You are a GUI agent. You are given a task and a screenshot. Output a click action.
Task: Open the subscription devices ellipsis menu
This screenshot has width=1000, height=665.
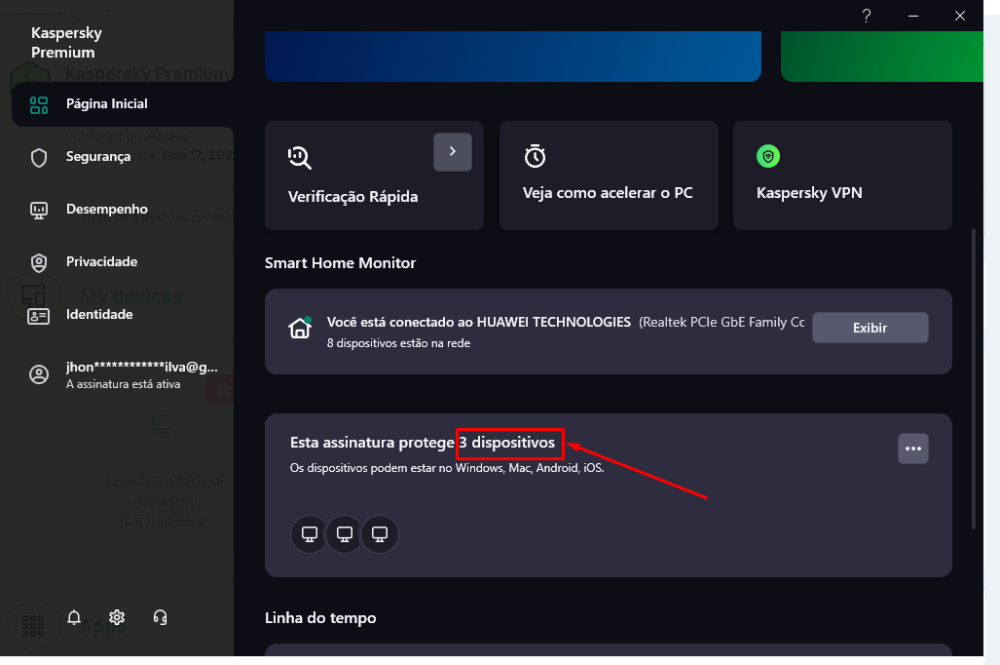pyautogui.click(x=913, y=449)
